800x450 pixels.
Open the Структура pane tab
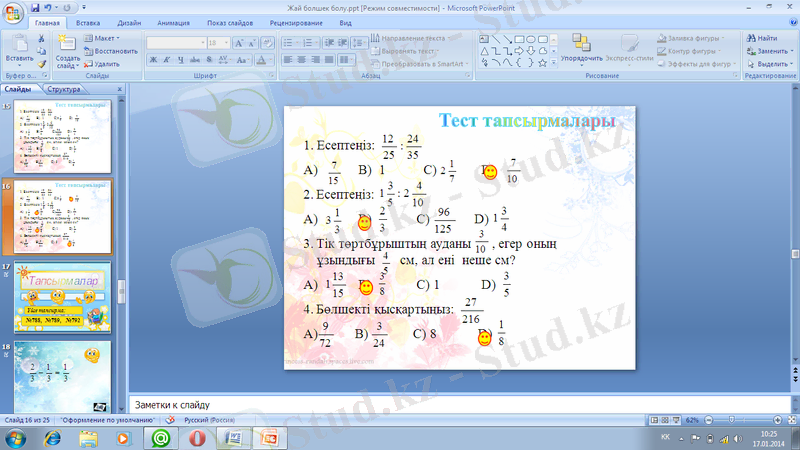[63, 89]
